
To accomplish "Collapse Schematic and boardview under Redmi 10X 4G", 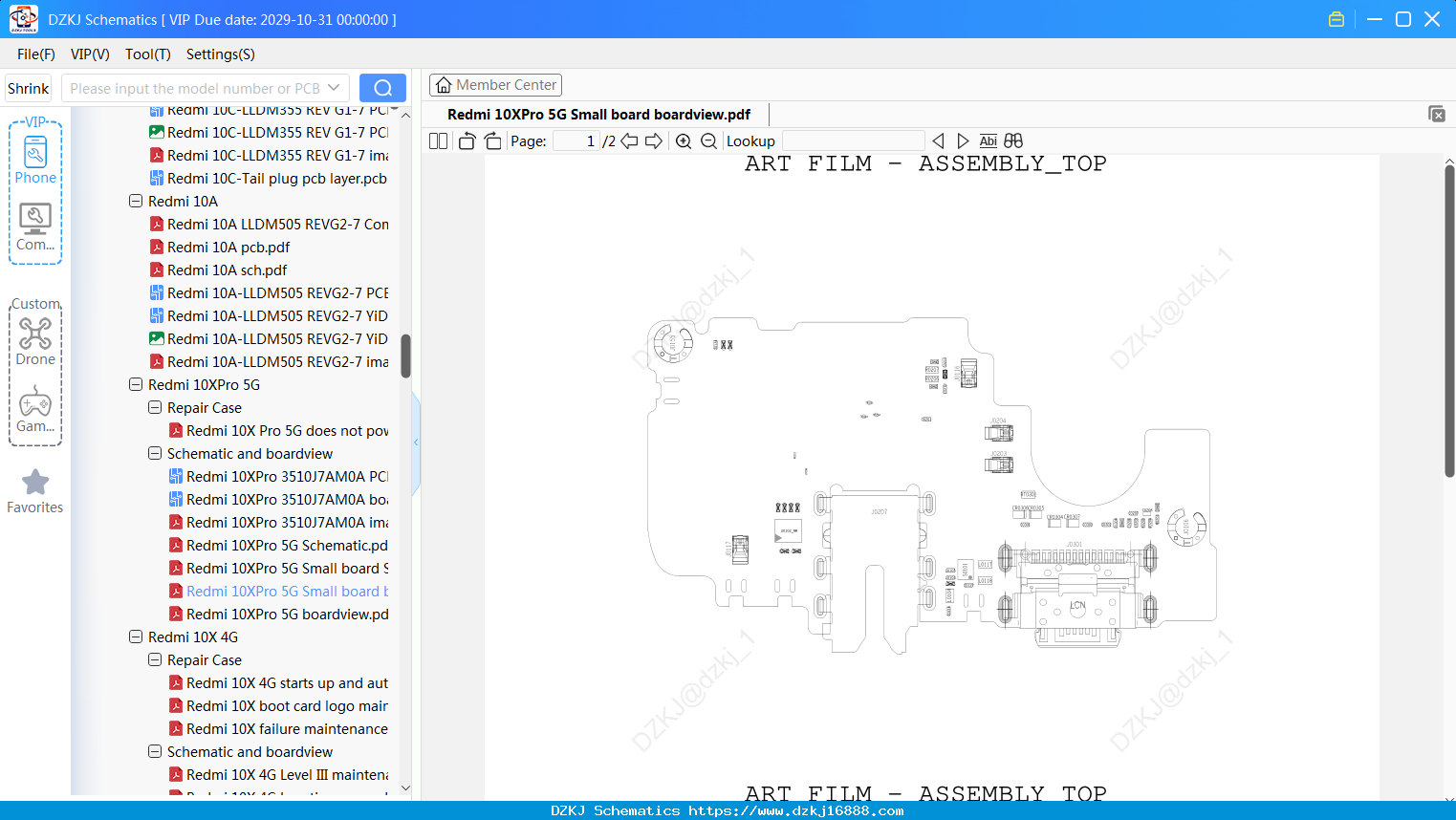I will [155, 751].
